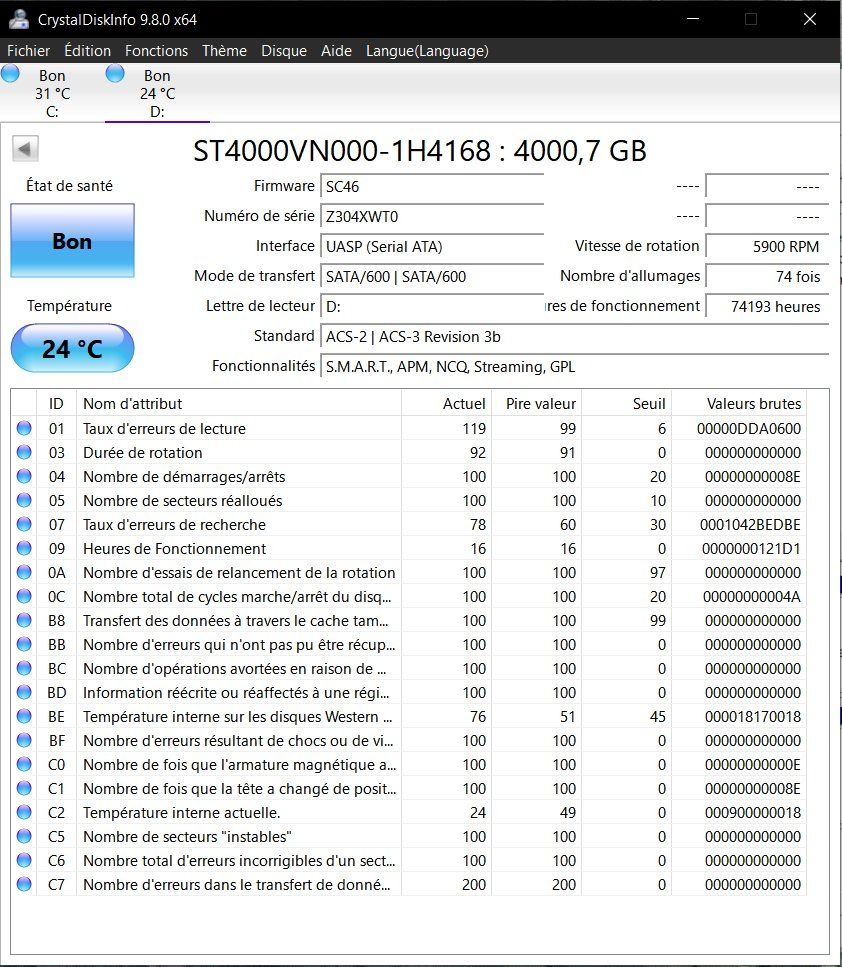Open the Édition menu
This screenshot has width=842, height=967.
click(88, 51)
